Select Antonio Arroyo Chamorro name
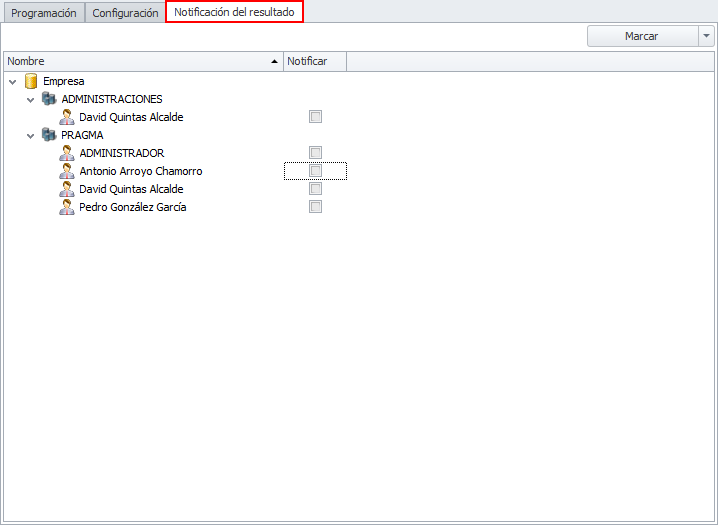718x525 pixels. point(141,171)
